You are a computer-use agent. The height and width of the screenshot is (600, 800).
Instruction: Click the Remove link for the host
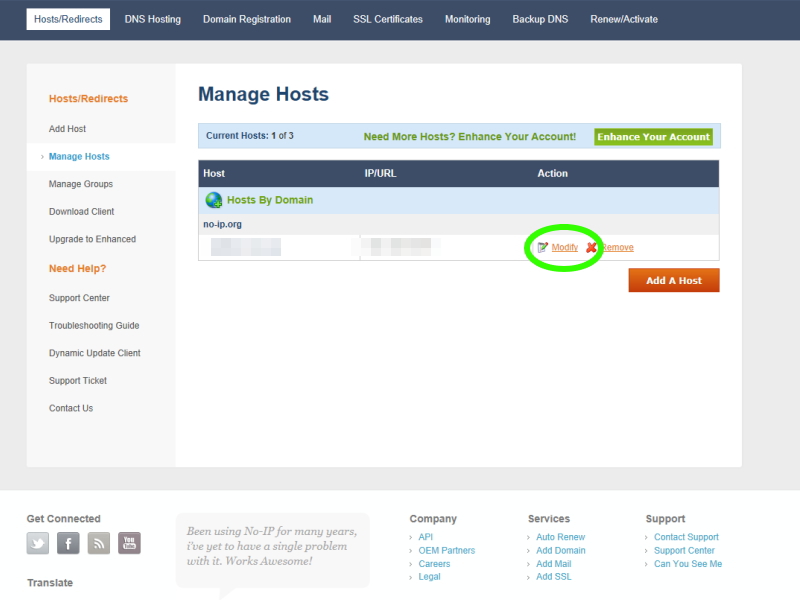(617, 247)
